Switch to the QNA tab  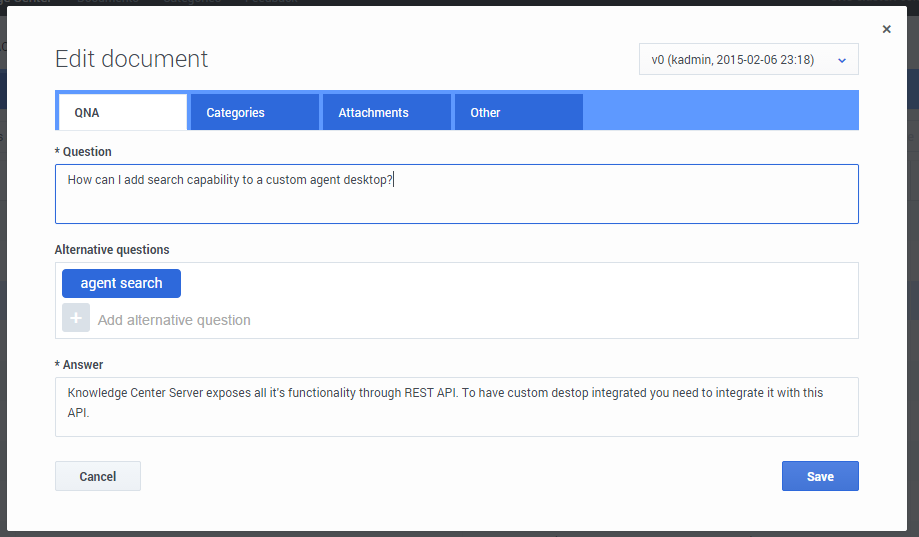coord(122,113)
